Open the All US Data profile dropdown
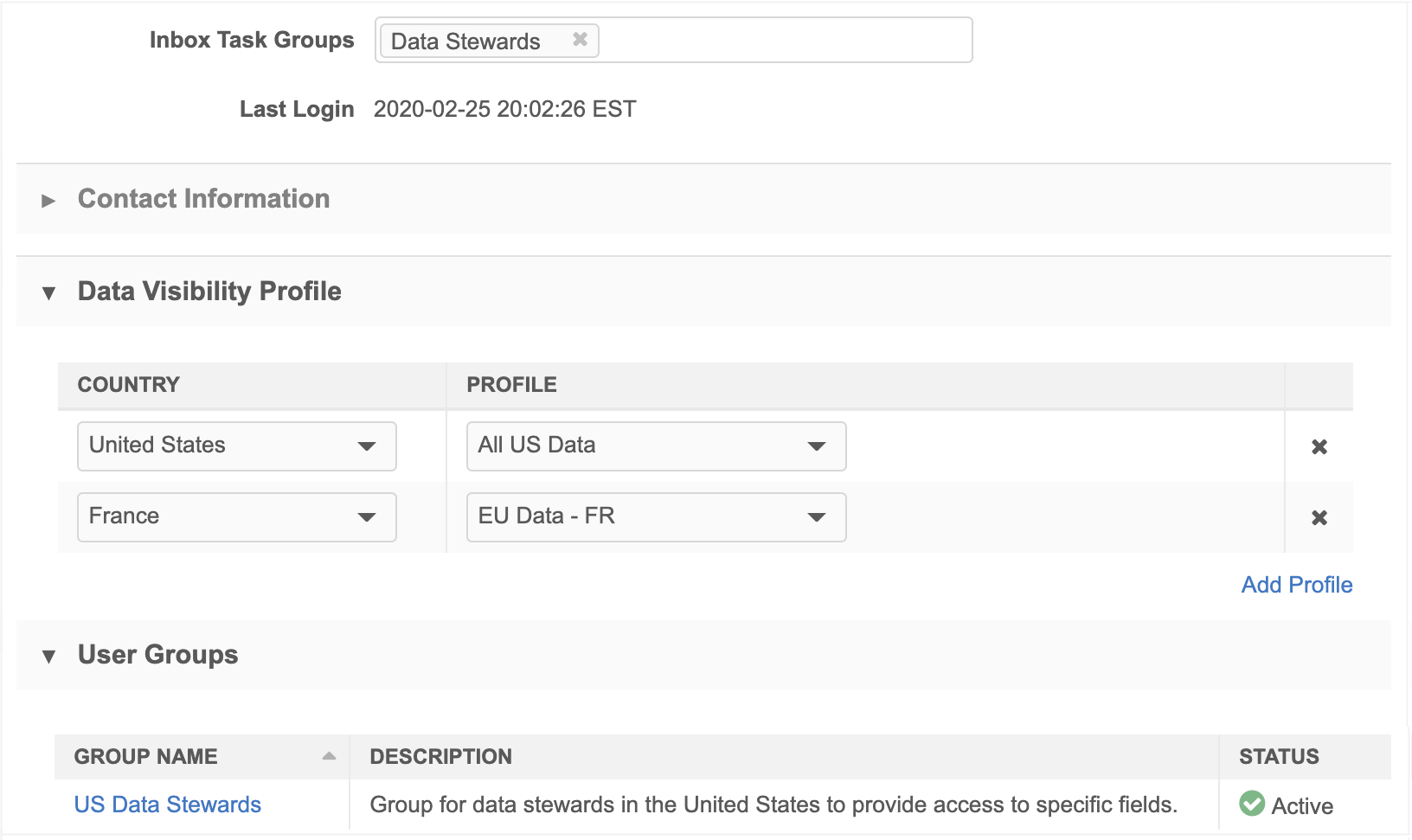The image size is (1412, 840). point(656,446)
